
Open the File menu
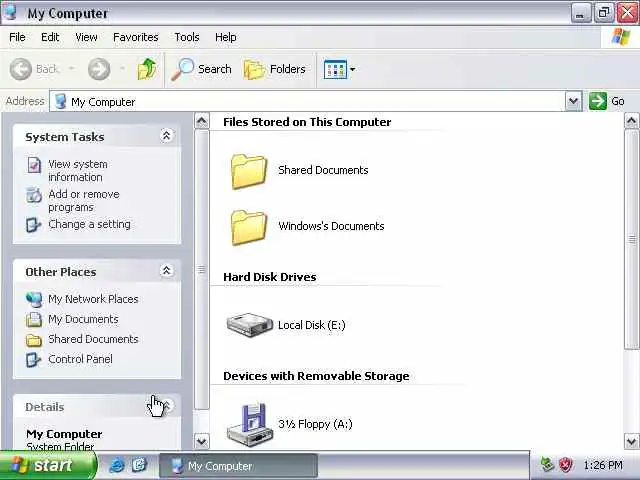coord(17,37)
